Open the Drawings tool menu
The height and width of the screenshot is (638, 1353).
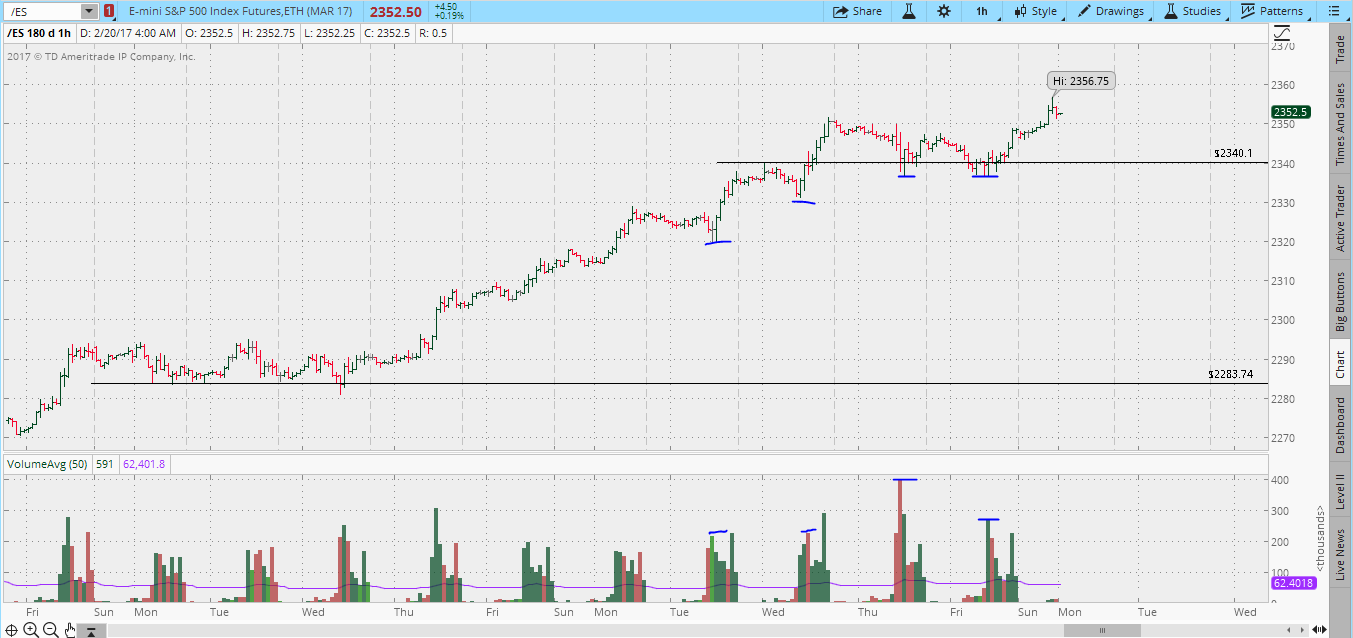click(x=1110, y=11)
